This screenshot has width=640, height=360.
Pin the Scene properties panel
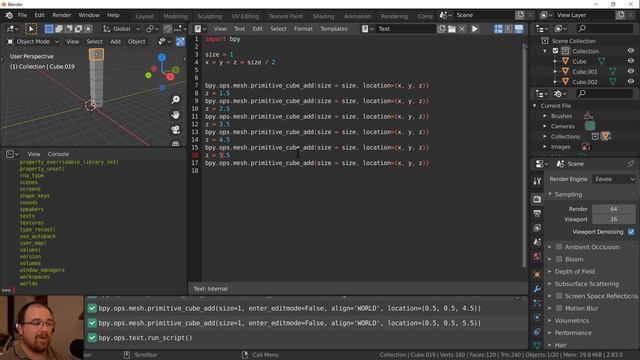(631, 164)
